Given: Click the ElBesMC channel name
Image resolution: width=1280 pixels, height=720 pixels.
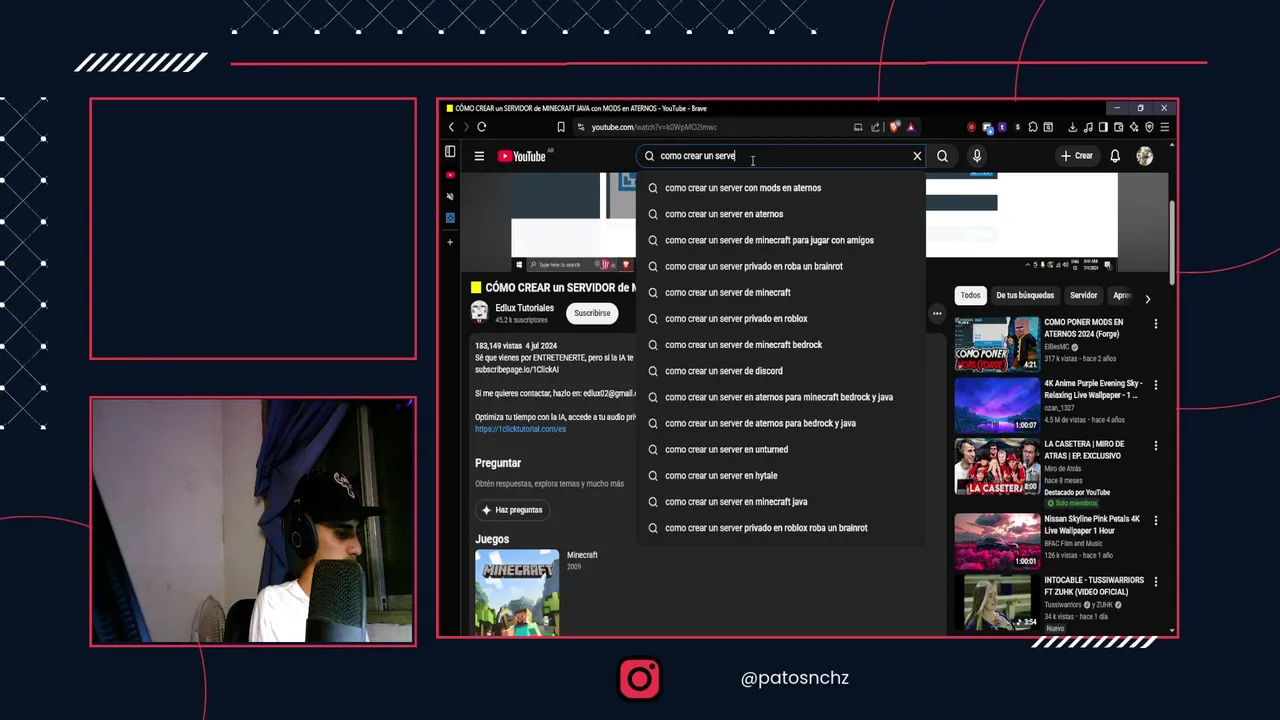Looking at the screenshot, I should (1057, 347).
